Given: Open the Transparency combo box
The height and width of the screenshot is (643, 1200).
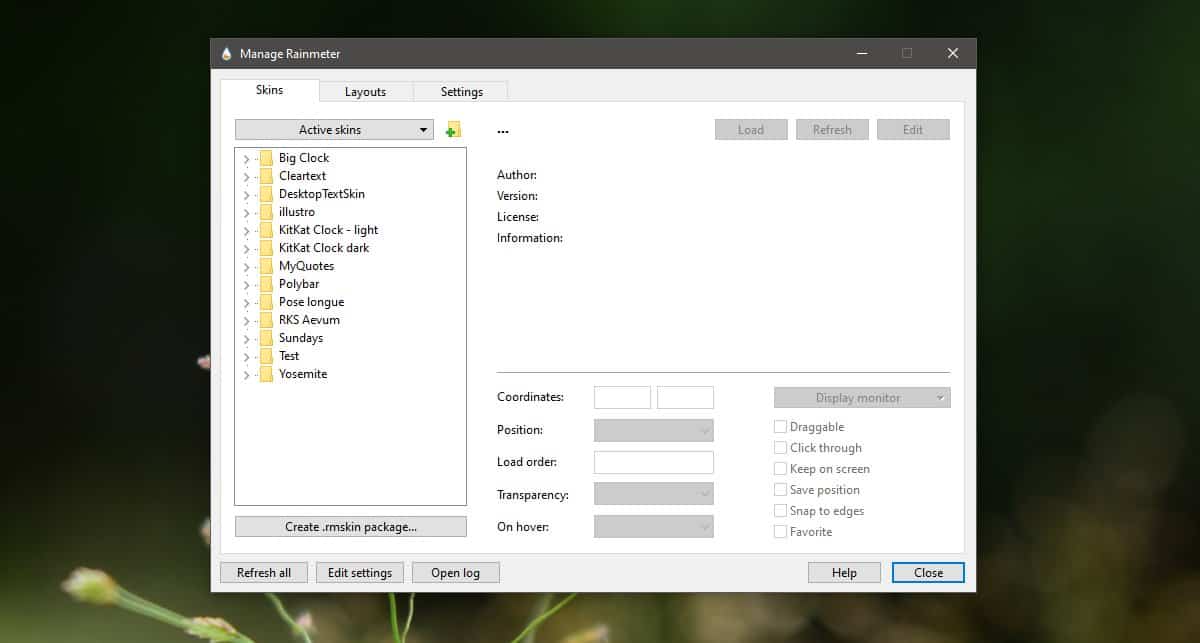Looking at the screenshot, I should (x=654, y=494).
